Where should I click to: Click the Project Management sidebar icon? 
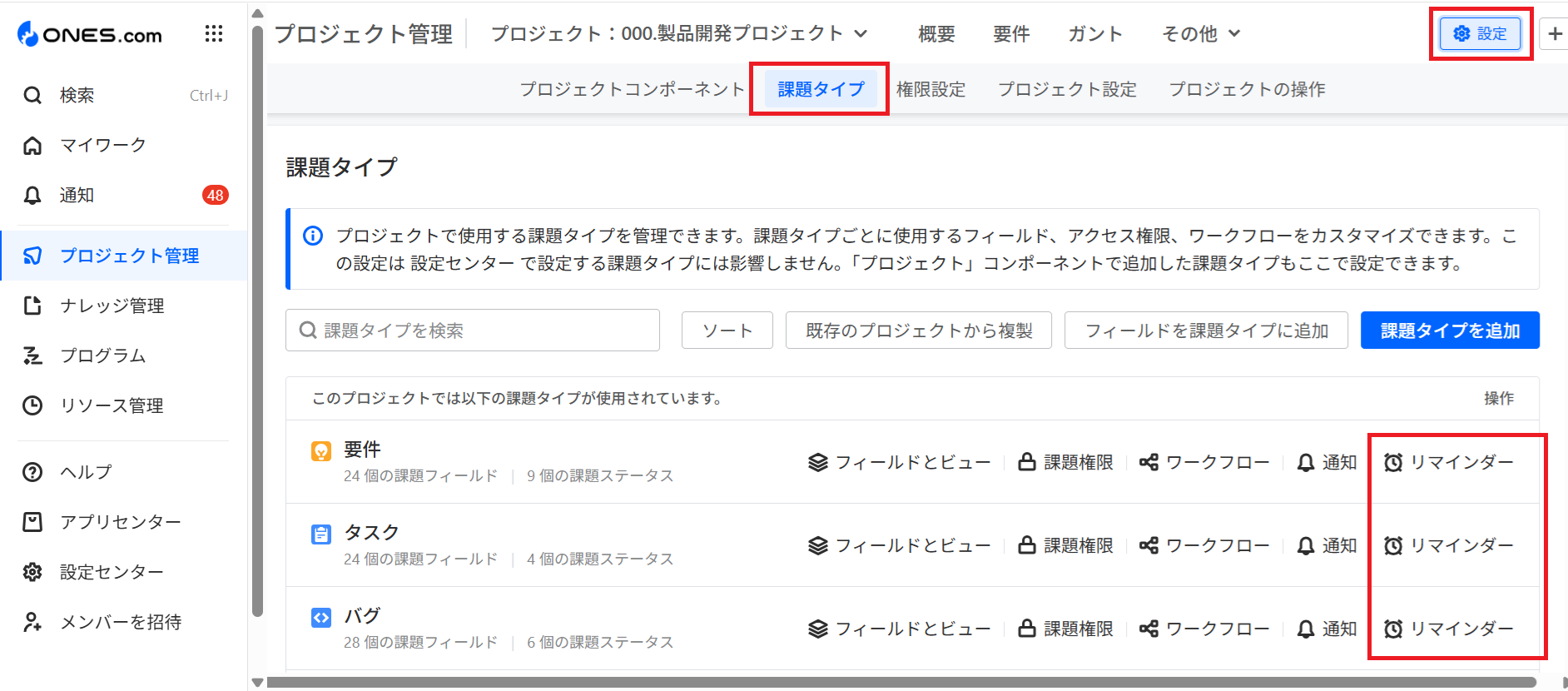[x=32, y=256]
